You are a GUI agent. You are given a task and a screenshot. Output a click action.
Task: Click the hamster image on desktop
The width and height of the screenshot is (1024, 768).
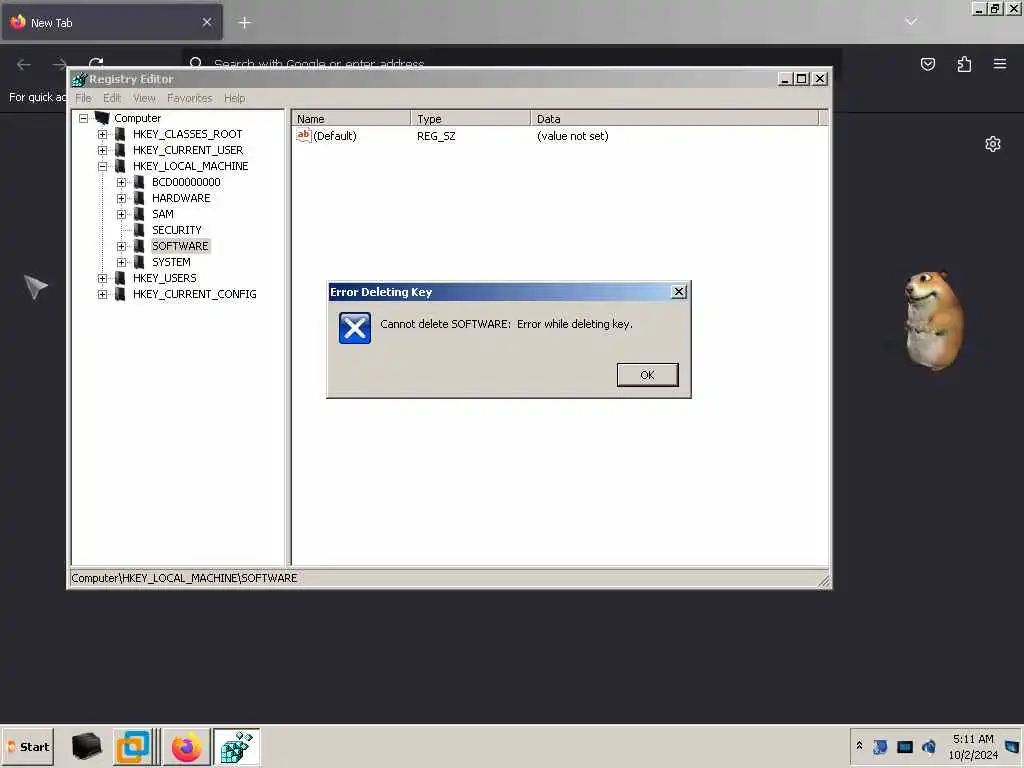933,320
